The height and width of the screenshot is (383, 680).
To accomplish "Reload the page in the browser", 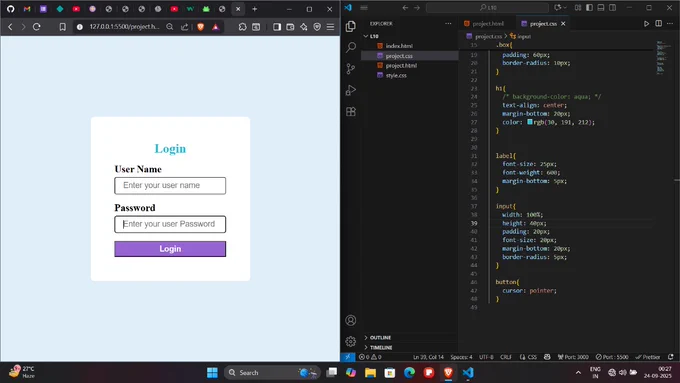I will (37, 27).
